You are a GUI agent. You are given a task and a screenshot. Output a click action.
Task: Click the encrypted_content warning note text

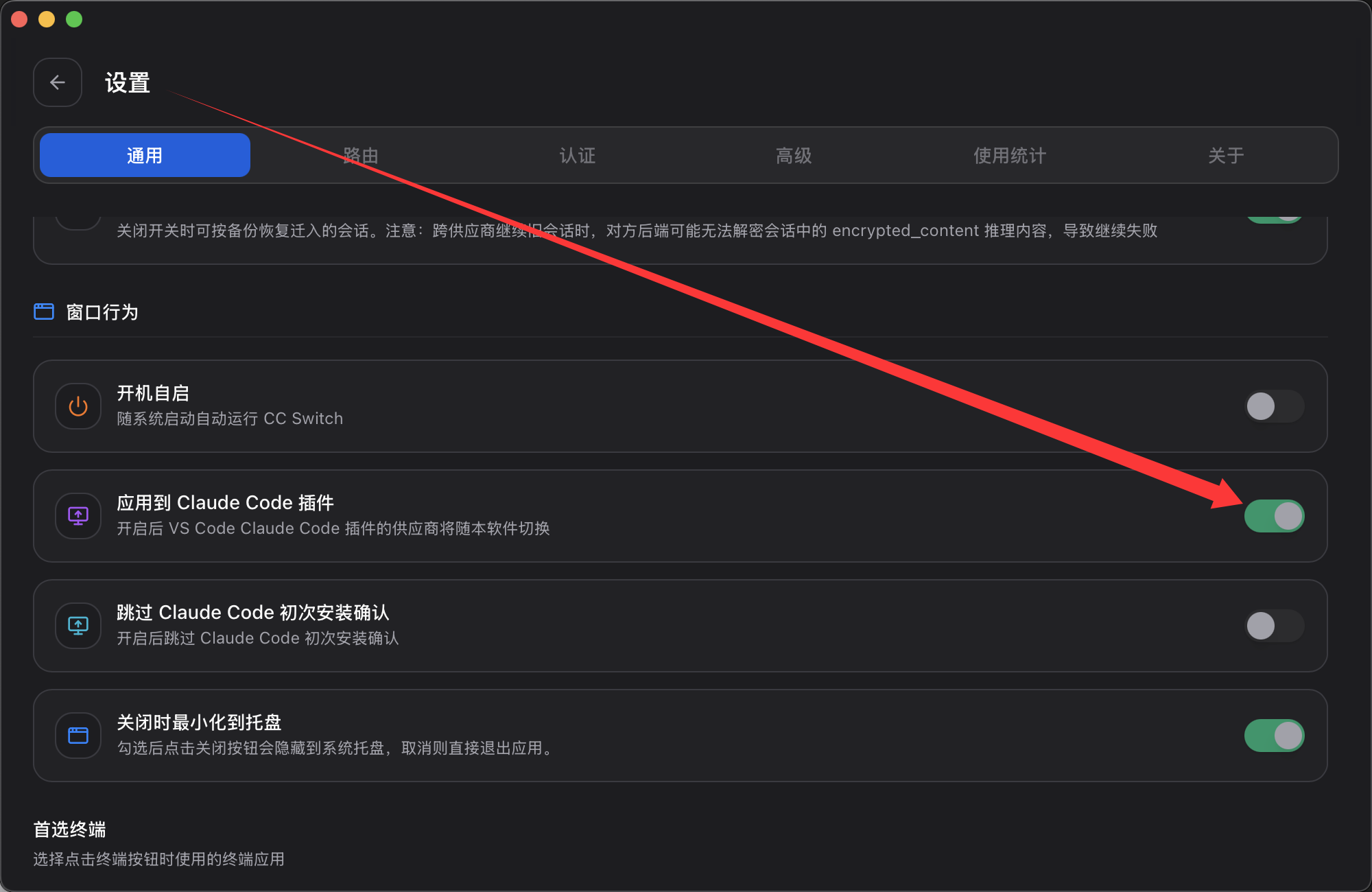click(637, 231)
